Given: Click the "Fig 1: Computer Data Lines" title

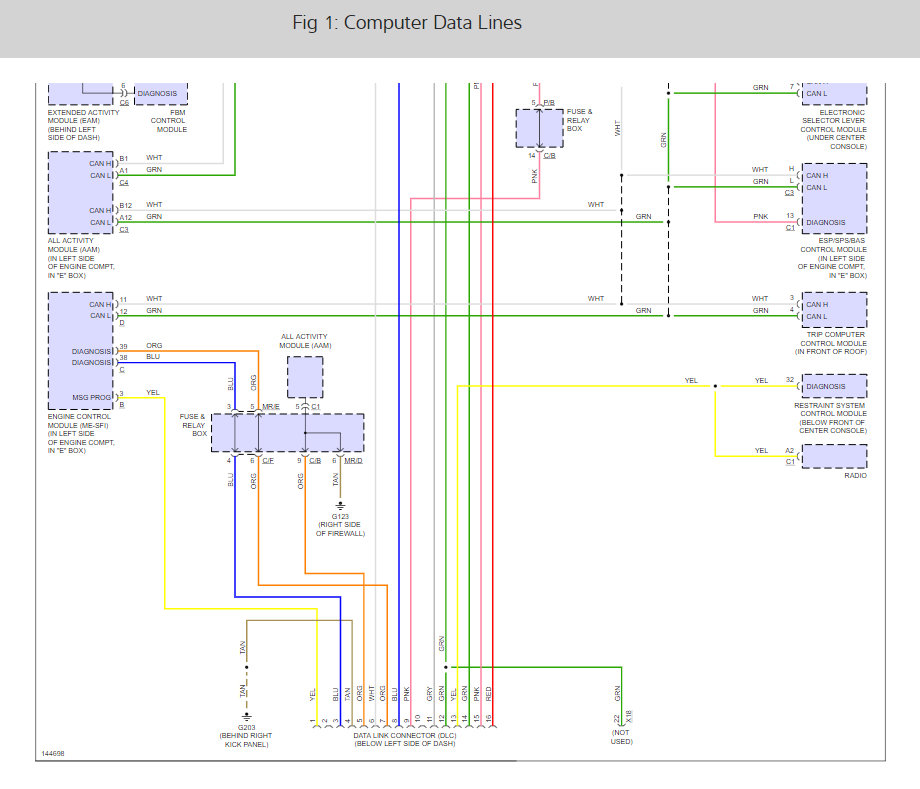Looking at the screenshot, I should click(x=407, y=22).
